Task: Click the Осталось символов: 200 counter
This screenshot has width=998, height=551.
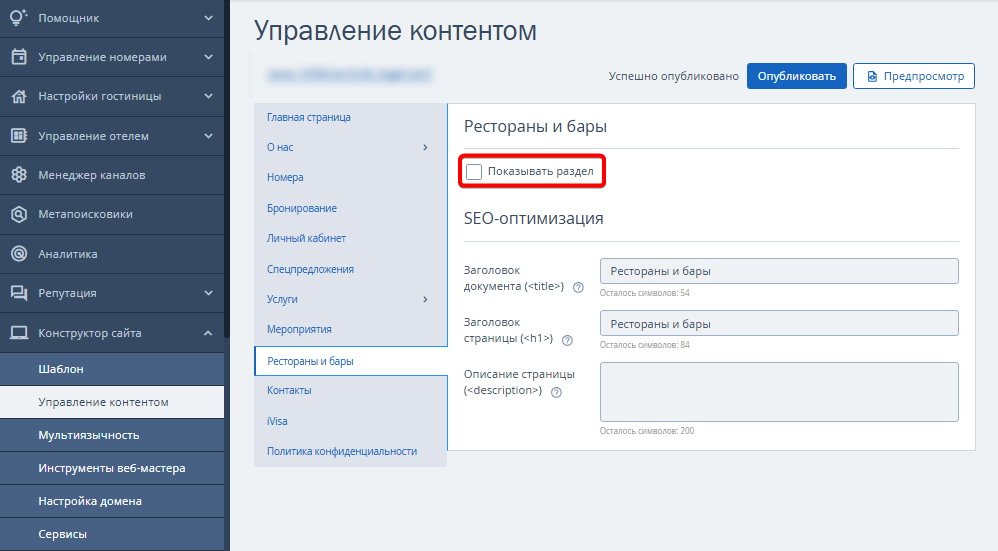Action: pos(647,431)
